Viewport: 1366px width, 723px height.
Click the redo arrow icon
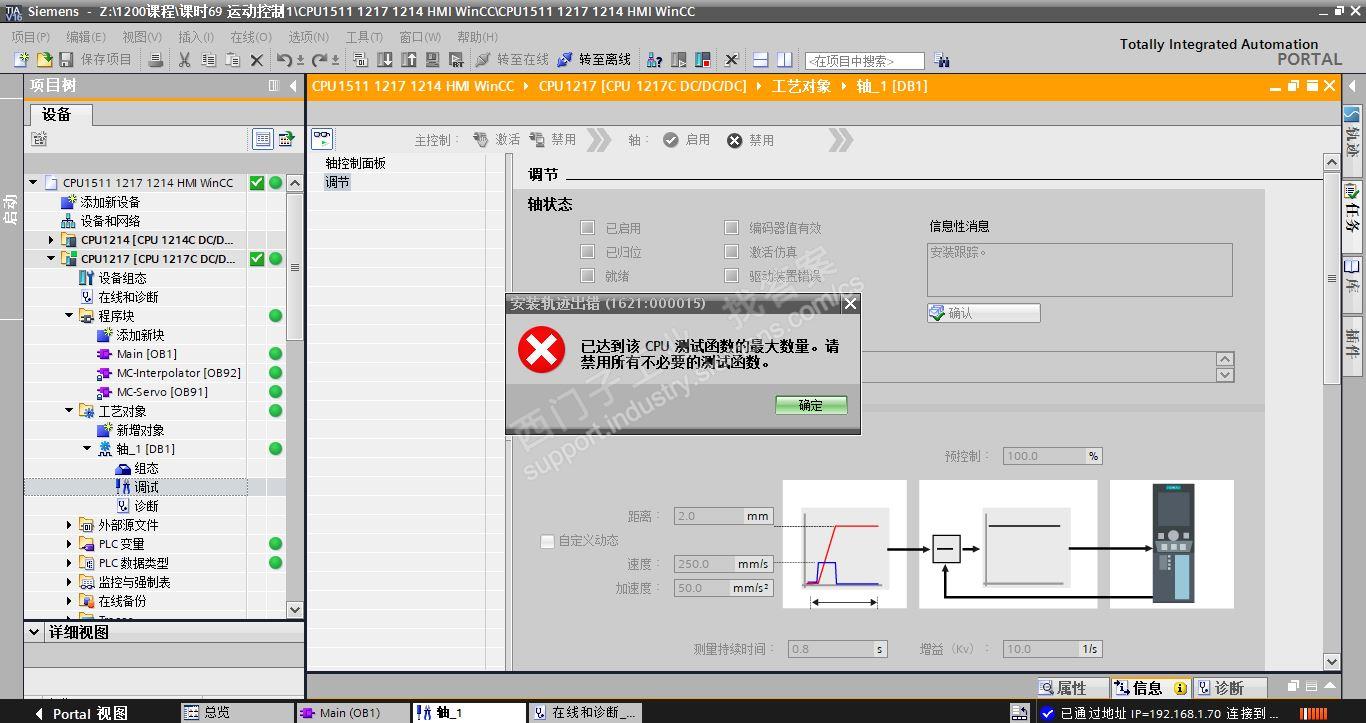(320, 60)
